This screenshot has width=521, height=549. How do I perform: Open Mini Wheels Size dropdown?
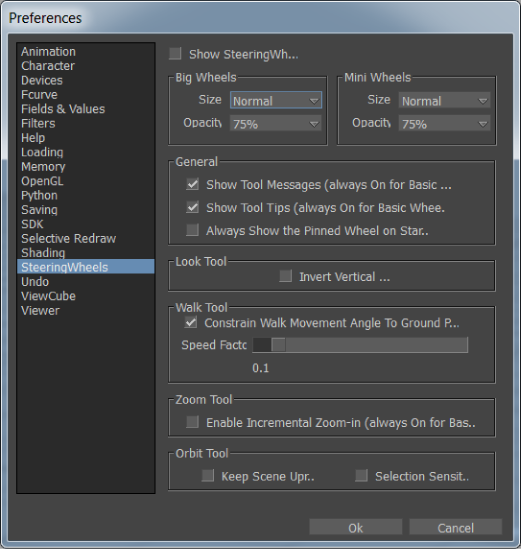tap(444, 100)
